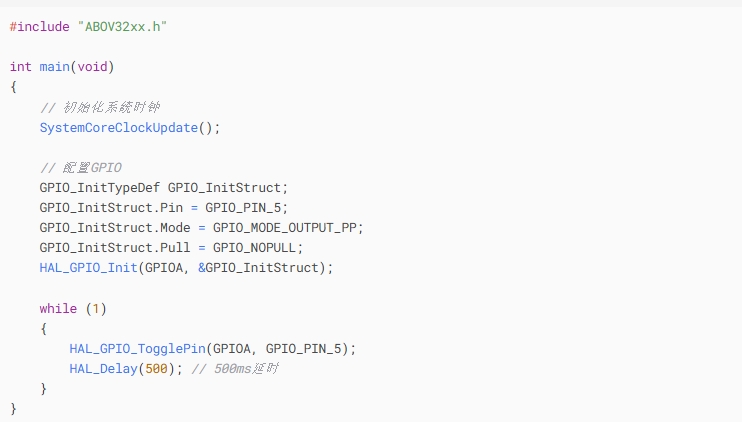742x422 pixels.
Task: Click the main function name
Action: click(x=55, y=67)
